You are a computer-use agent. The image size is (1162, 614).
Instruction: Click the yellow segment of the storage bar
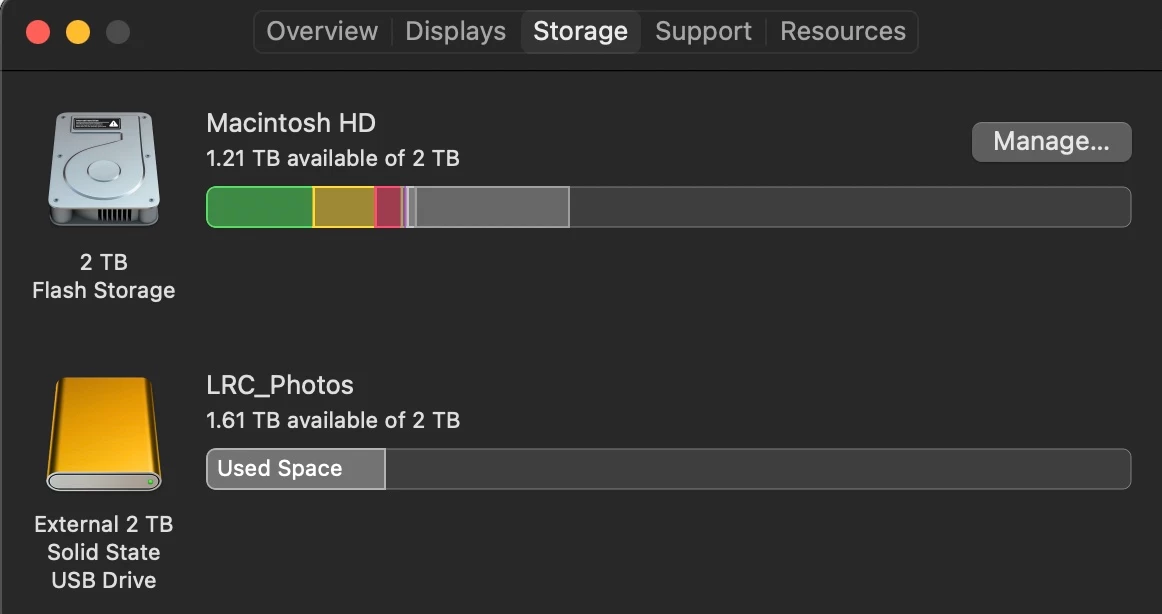tap(344, 207)
